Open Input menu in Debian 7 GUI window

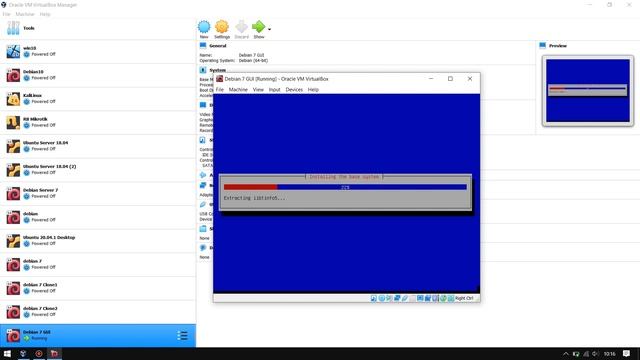click(x=274, y=89)
